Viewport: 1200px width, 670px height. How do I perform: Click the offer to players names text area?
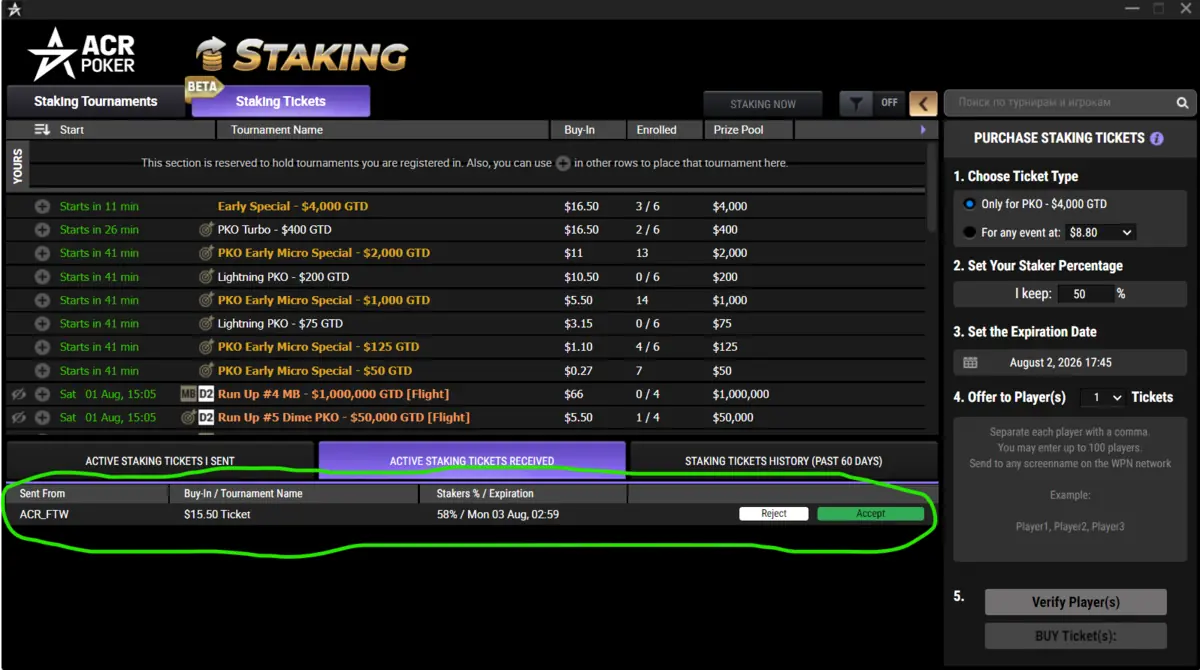click(x=1070, y=489)
